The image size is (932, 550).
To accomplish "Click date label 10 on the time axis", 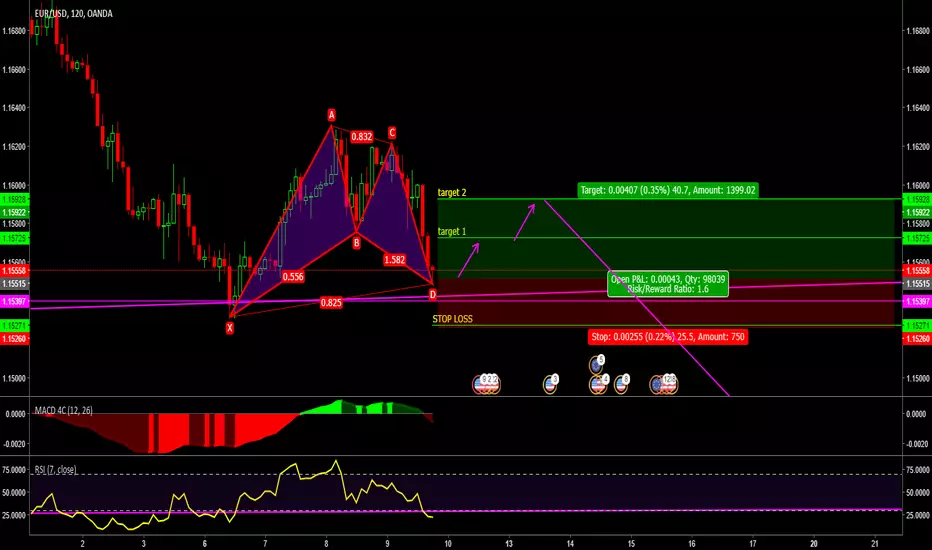I will [448, 543].
